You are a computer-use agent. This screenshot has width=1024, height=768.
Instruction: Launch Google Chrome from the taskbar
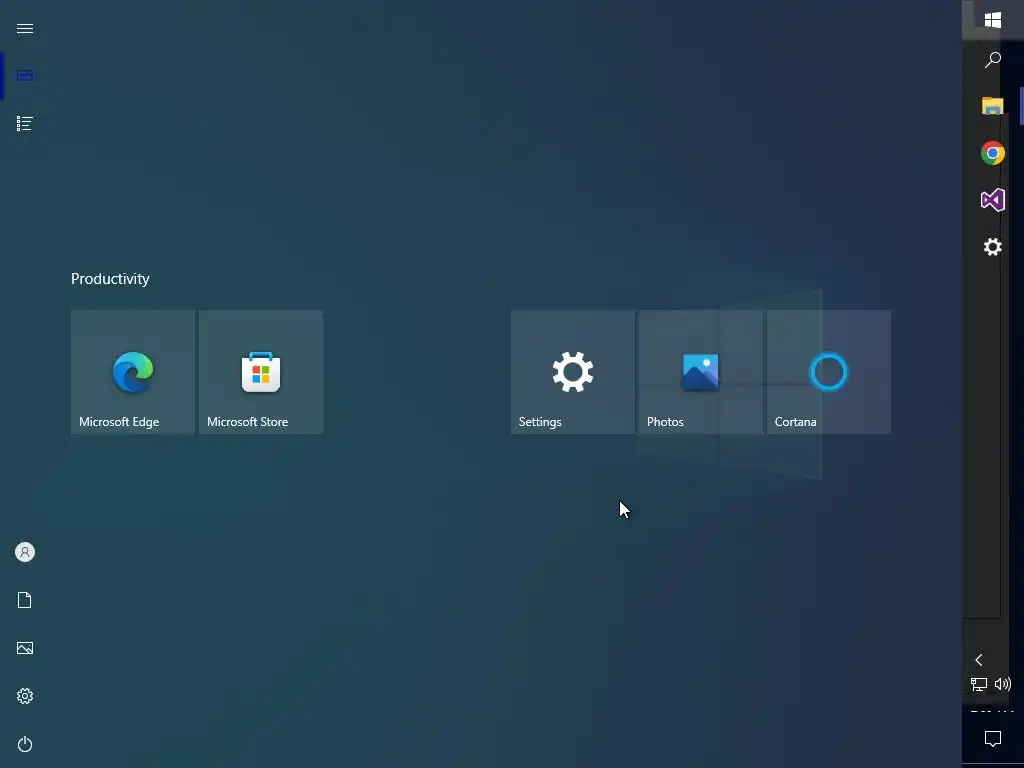point(993,153)
